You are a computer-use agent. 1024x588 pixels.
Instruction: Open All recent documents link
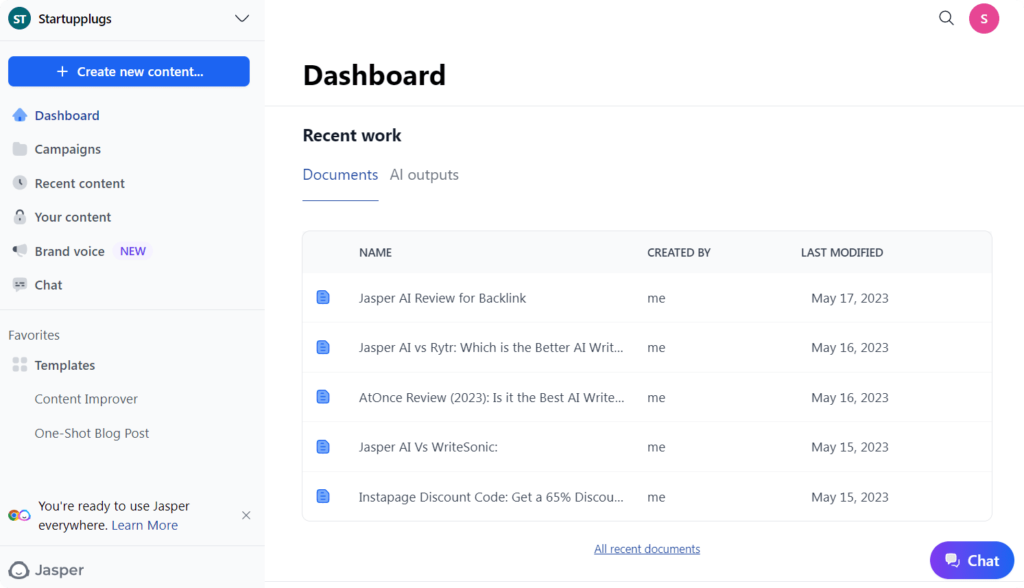point(647,549)
